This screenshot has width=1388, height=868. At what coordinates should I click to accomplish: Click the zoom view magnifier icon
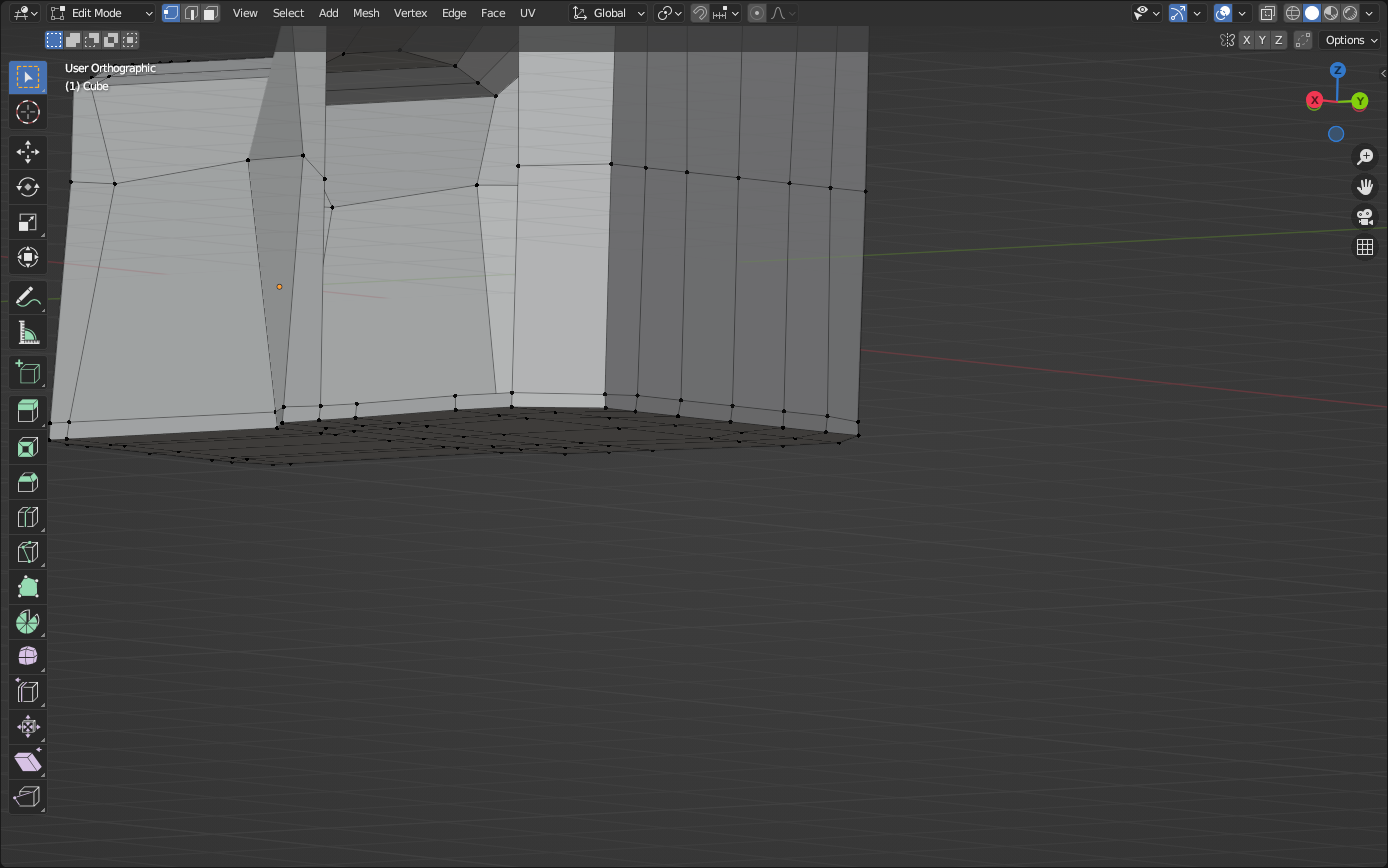tap(1365, 157)
